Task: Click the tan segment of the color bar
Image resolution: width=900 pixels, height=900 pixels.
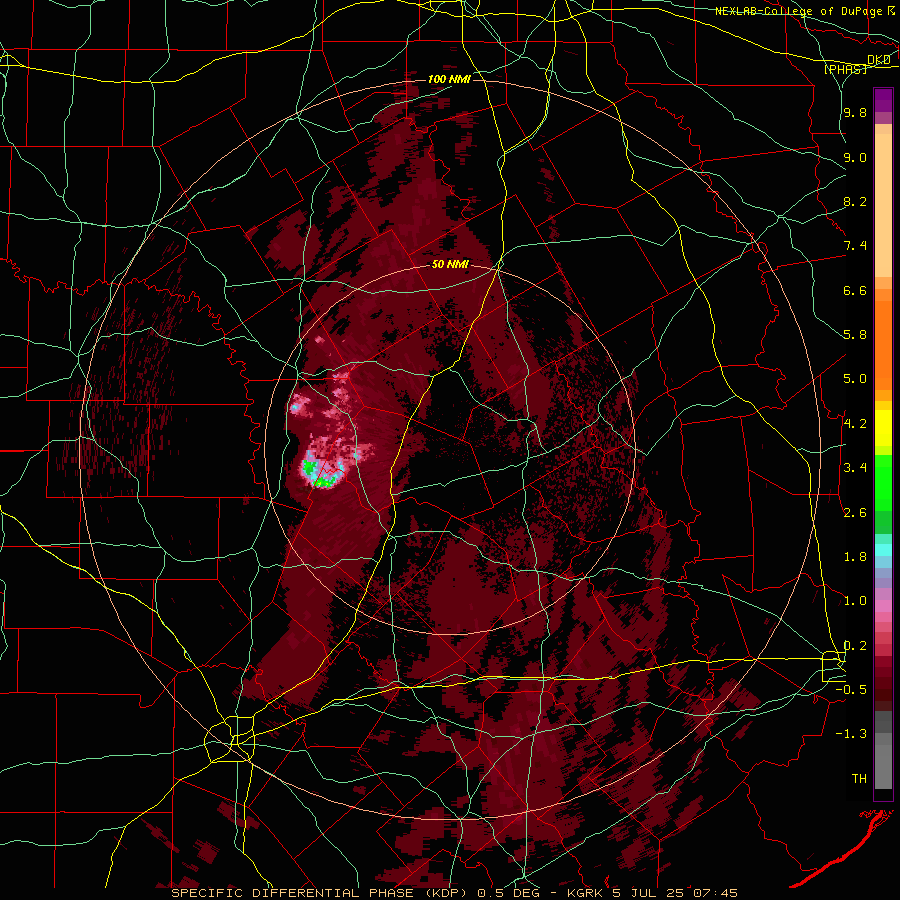Action: [883, 205]
